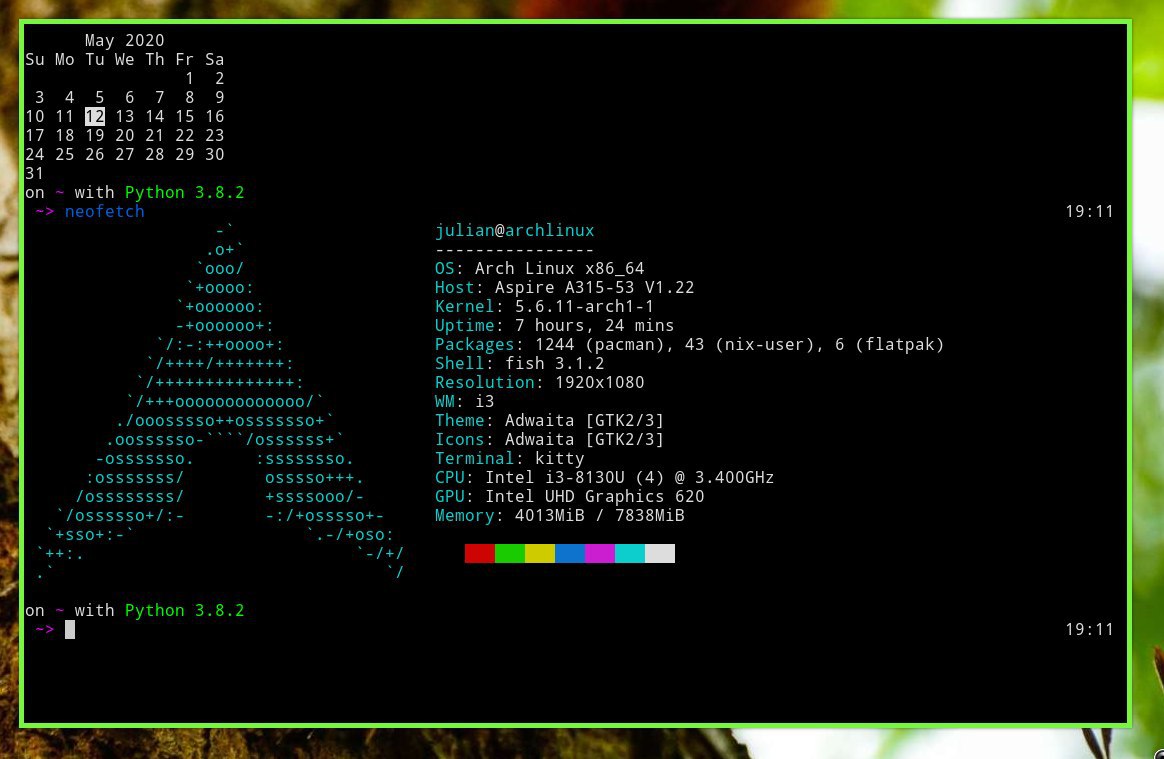The image size is (1164, 759).
Task: Click the white color block in neofetch palette
Action: 660,553
